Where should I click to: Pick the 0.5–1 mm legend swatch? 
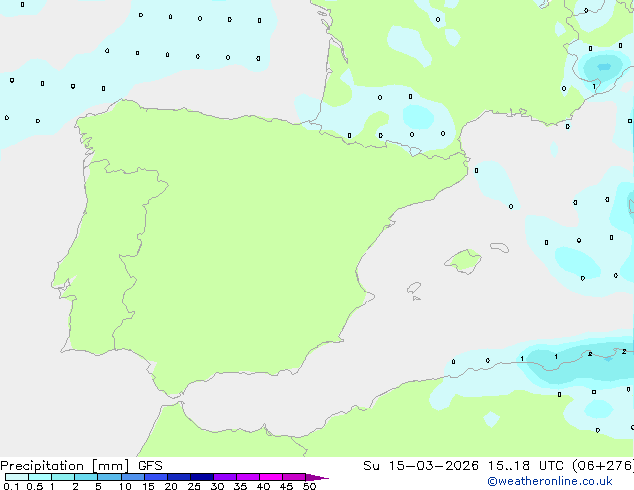(x=40, y=477)
